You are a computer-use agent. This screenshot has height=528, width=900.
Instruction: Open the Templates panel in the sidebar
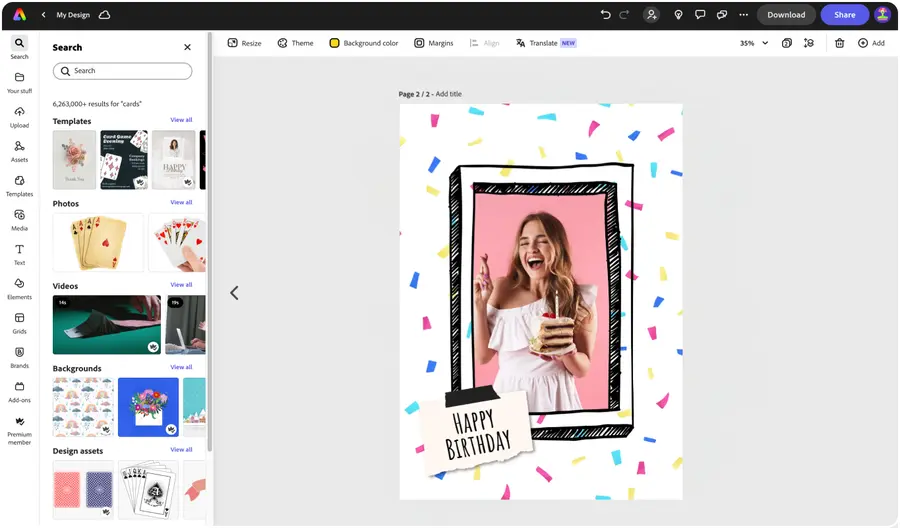pyautogui.click(x=20, y=185)
